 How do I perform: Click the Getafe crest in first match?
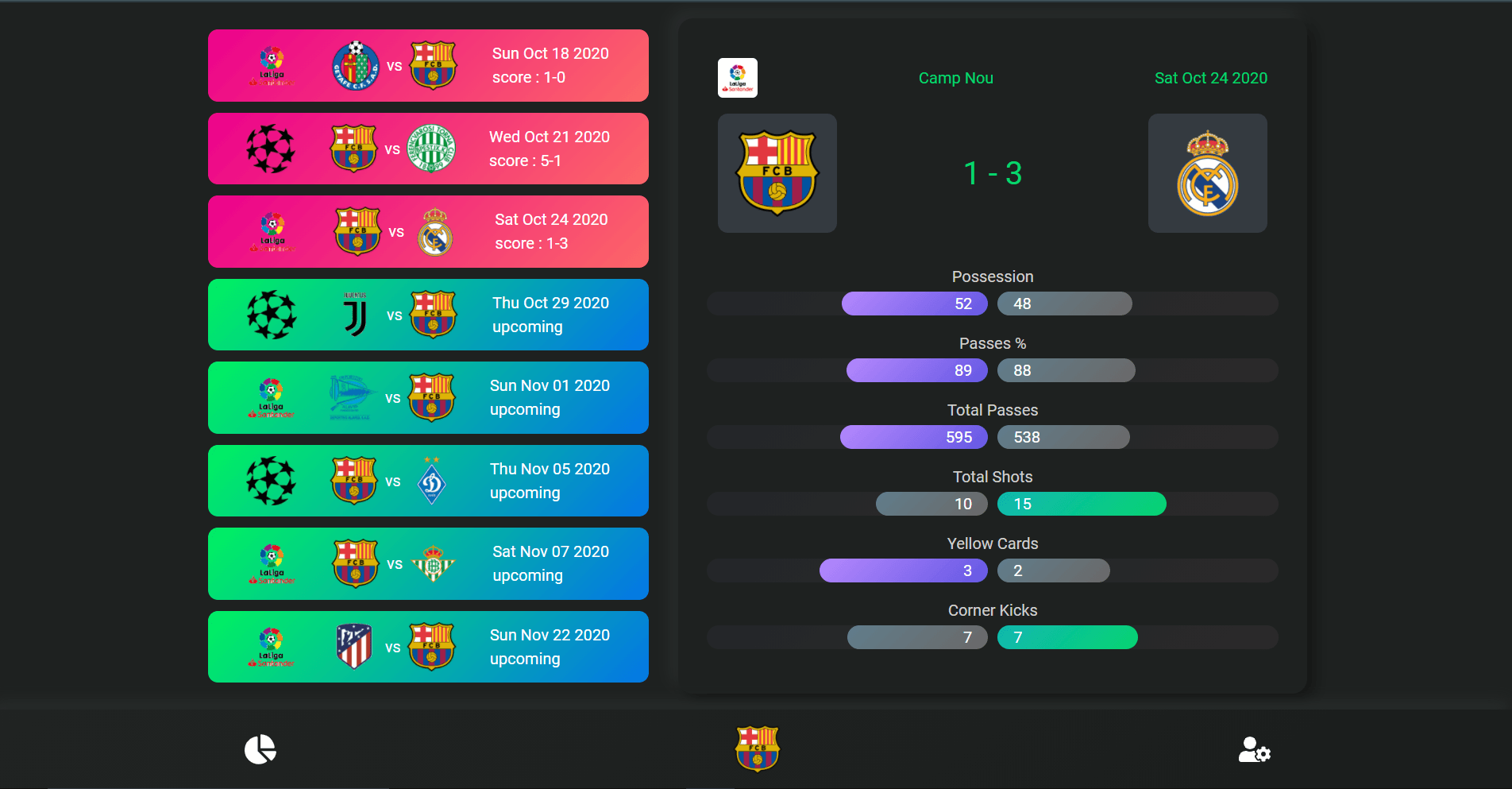355,65
